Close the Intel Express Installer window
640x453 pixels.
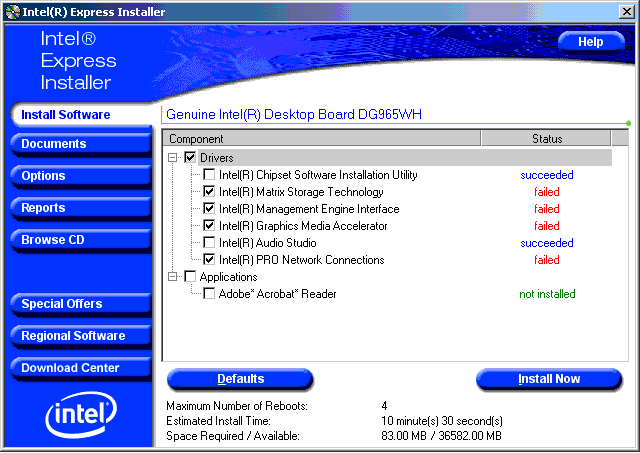(x=627, y=12)
